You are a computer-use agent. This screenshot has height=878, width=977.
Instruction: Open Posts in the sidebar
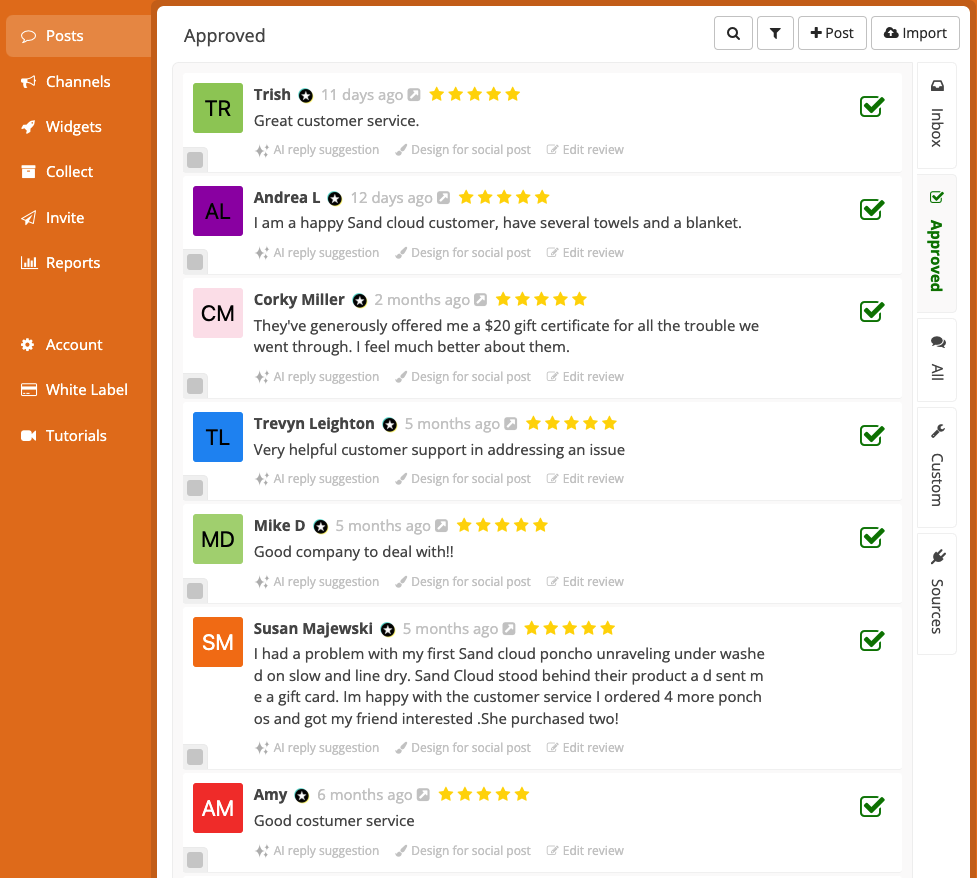tap(79, 36)
